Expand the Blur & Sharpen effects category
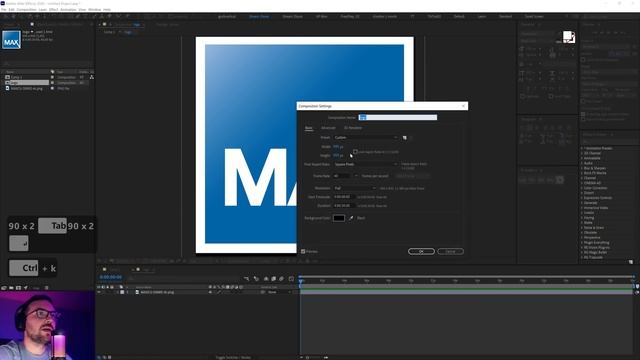Viewport: 640px width, 360px height. 582,168
